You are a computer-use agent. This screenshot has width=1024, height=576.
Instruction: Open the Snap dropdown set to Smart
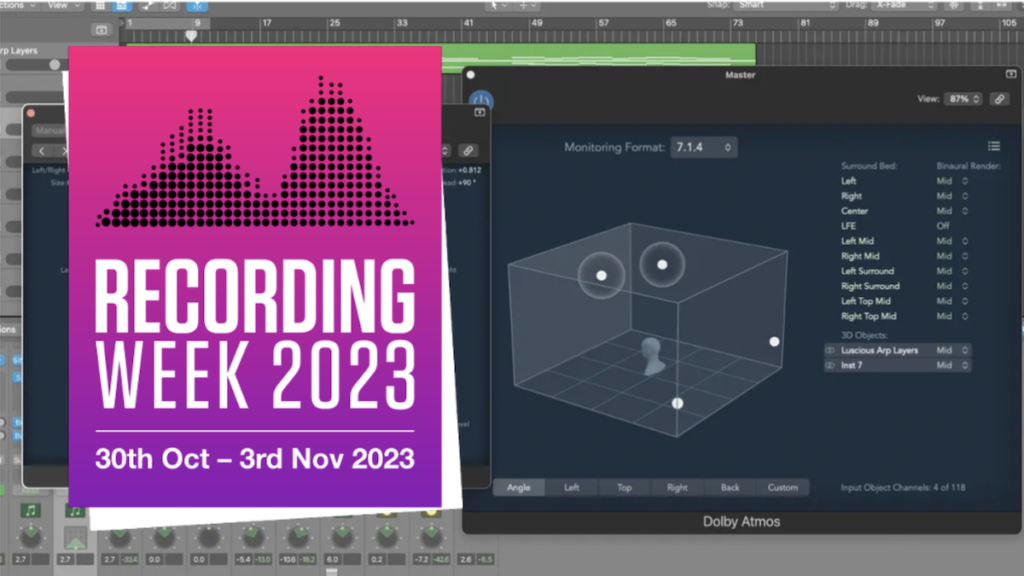pyautogui.click(x=786, y=5)
